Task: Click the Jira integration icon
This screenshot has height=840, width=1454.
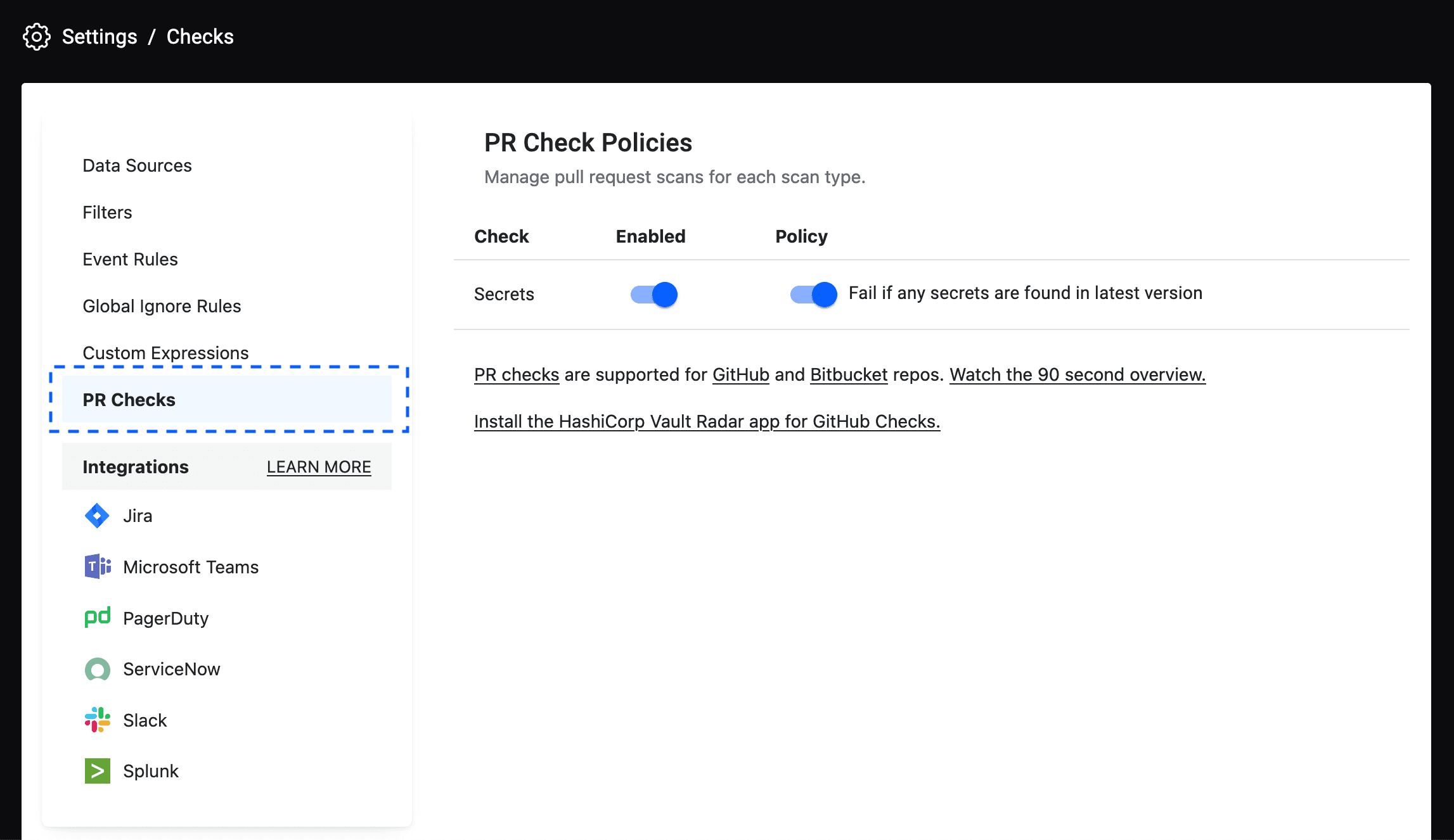Action: click(97, 515)
